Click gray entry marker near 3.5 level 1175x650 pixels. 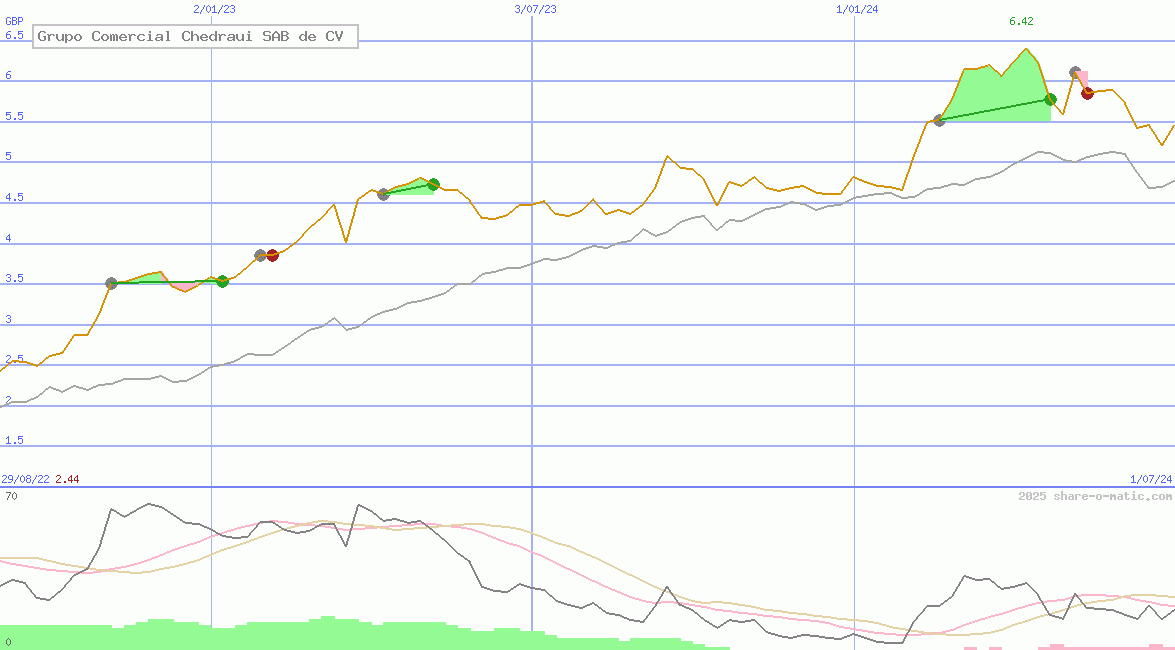112,283
